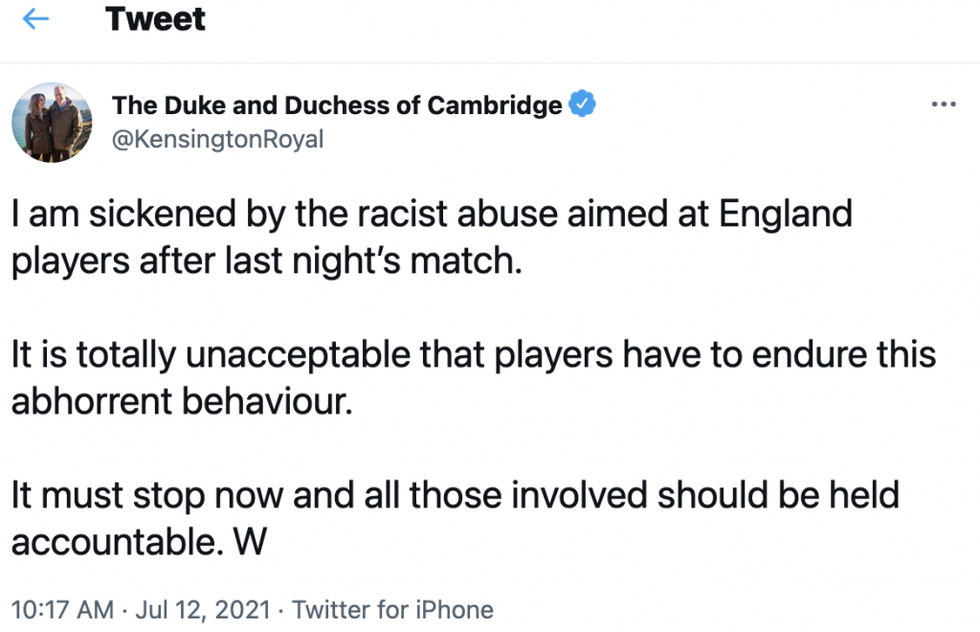Click the blue verified badge

coord(582,104)
